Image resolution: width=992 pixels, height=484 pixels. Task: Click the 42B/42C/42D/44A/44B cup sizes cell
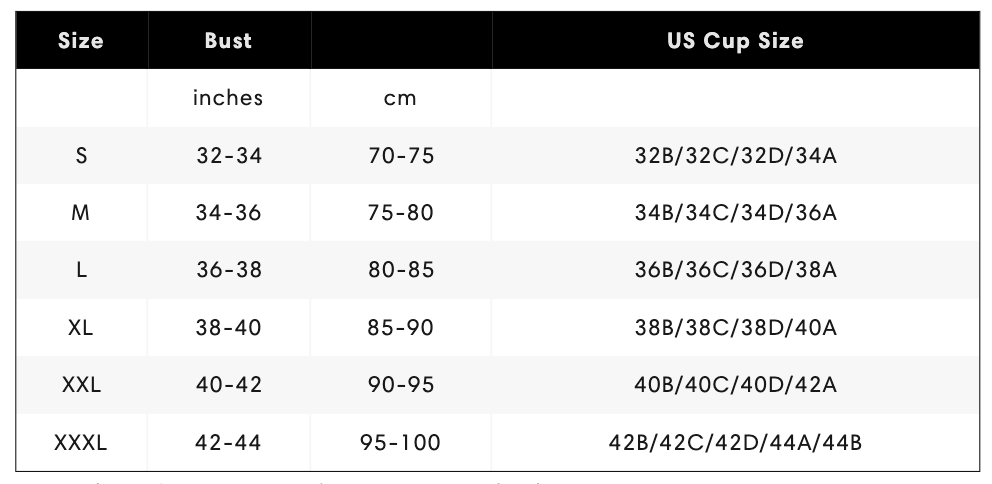click(x=736, y=442)
